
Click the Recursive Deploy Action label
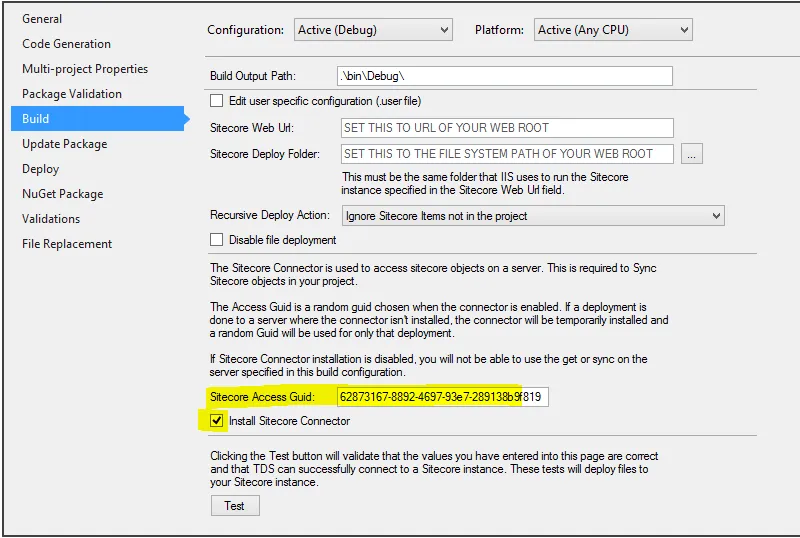(270, 215)
